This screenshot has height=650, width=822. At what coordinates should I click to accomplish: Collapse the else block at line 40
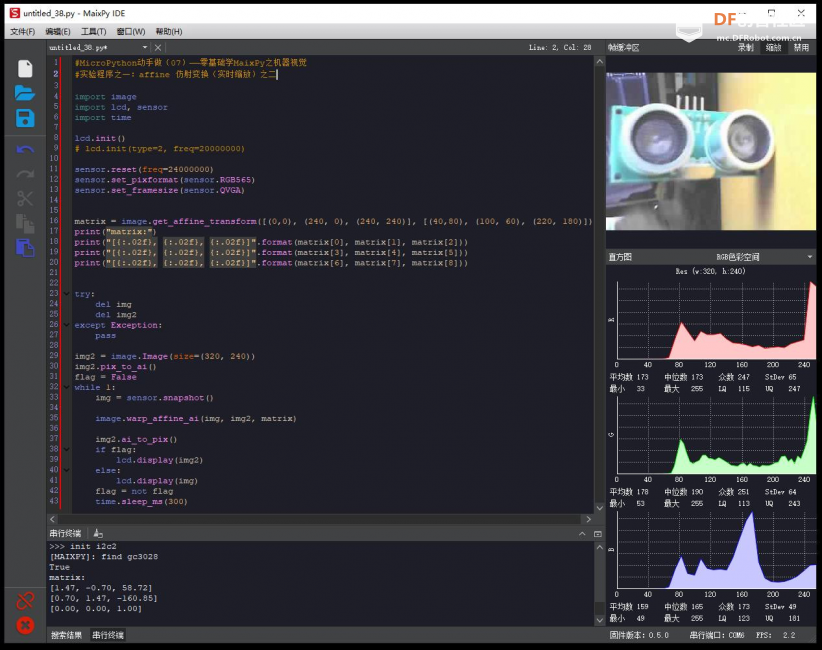(67, 470)
